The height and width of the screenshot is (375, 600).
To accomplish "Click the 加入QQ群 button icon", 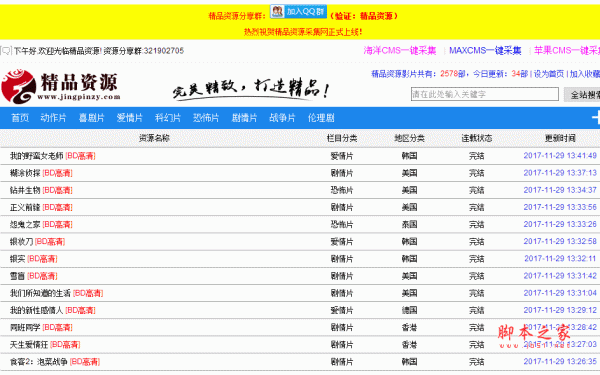I will (x=298, y=11).
